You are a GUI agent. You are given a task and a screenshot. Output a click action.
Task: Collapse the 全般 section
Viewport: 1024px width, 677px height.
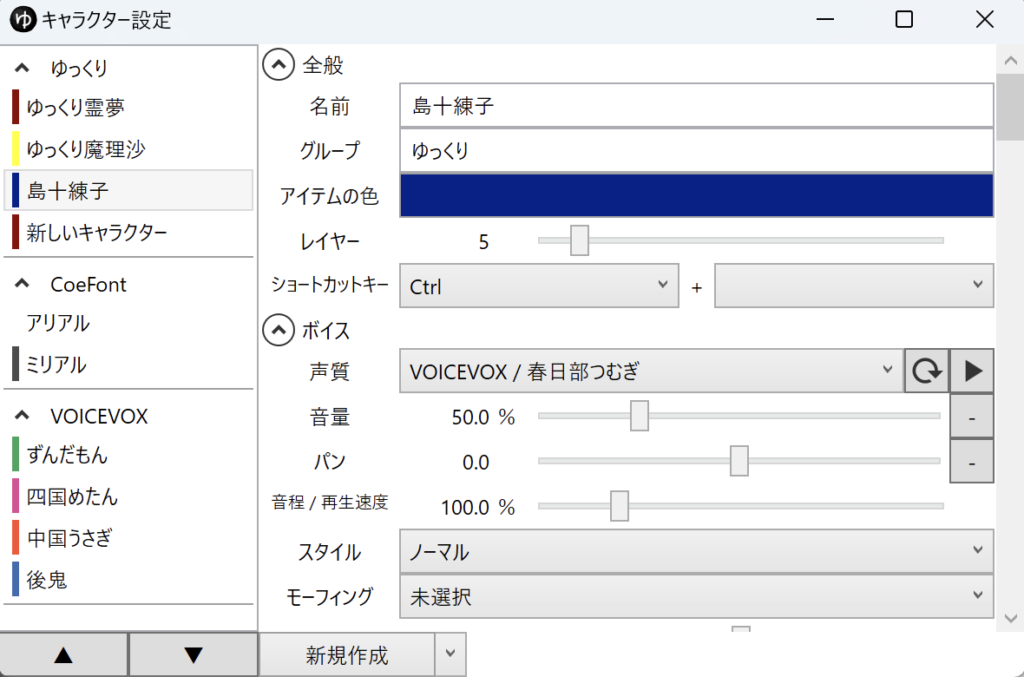(x=278, y=65)
